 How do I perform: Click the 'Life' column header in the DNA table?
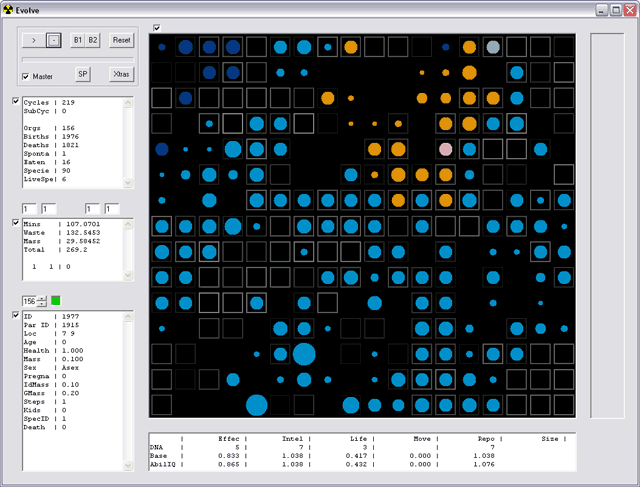click(358, 439)
